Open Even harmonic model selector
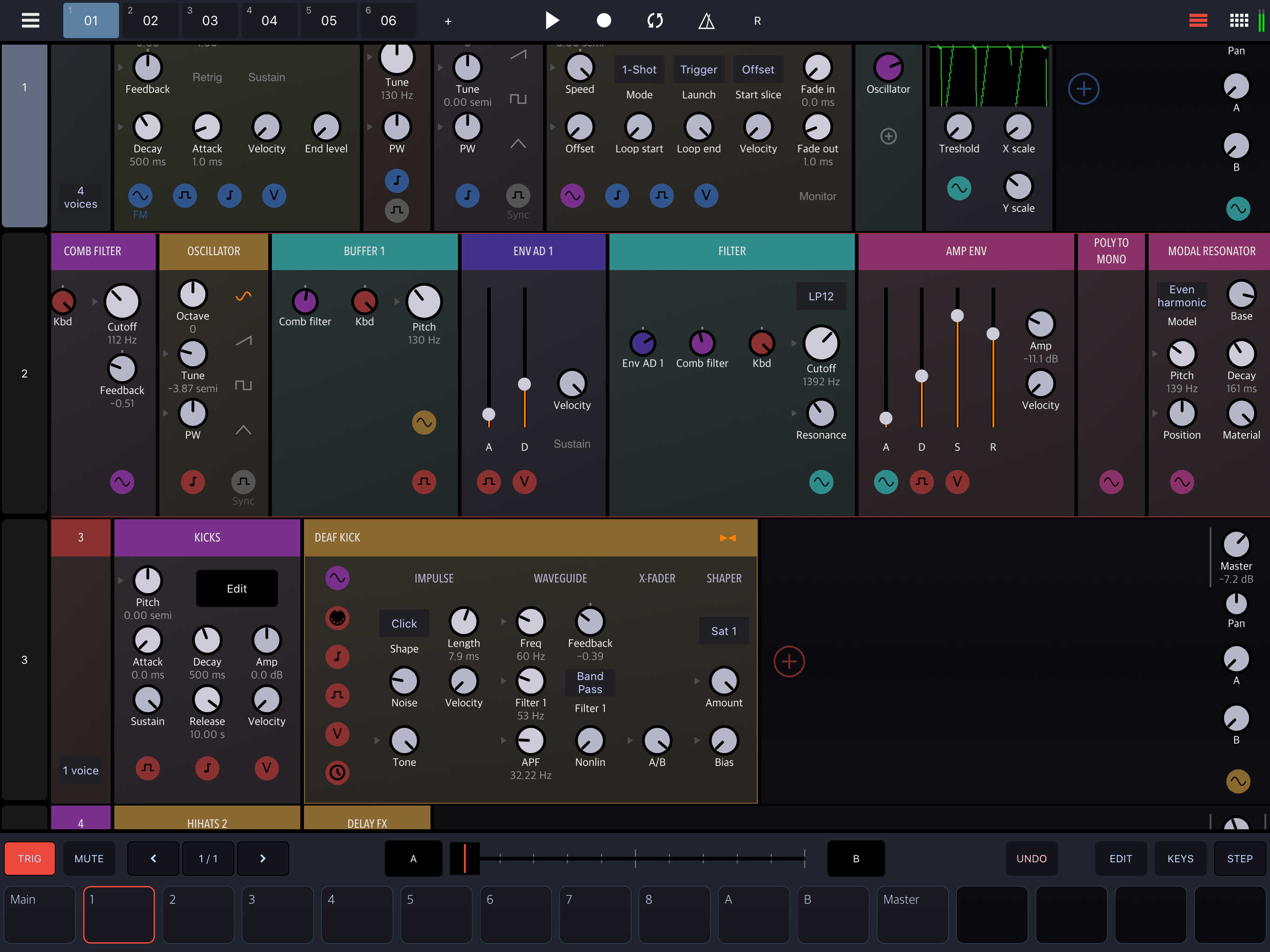 [1181, 296]
